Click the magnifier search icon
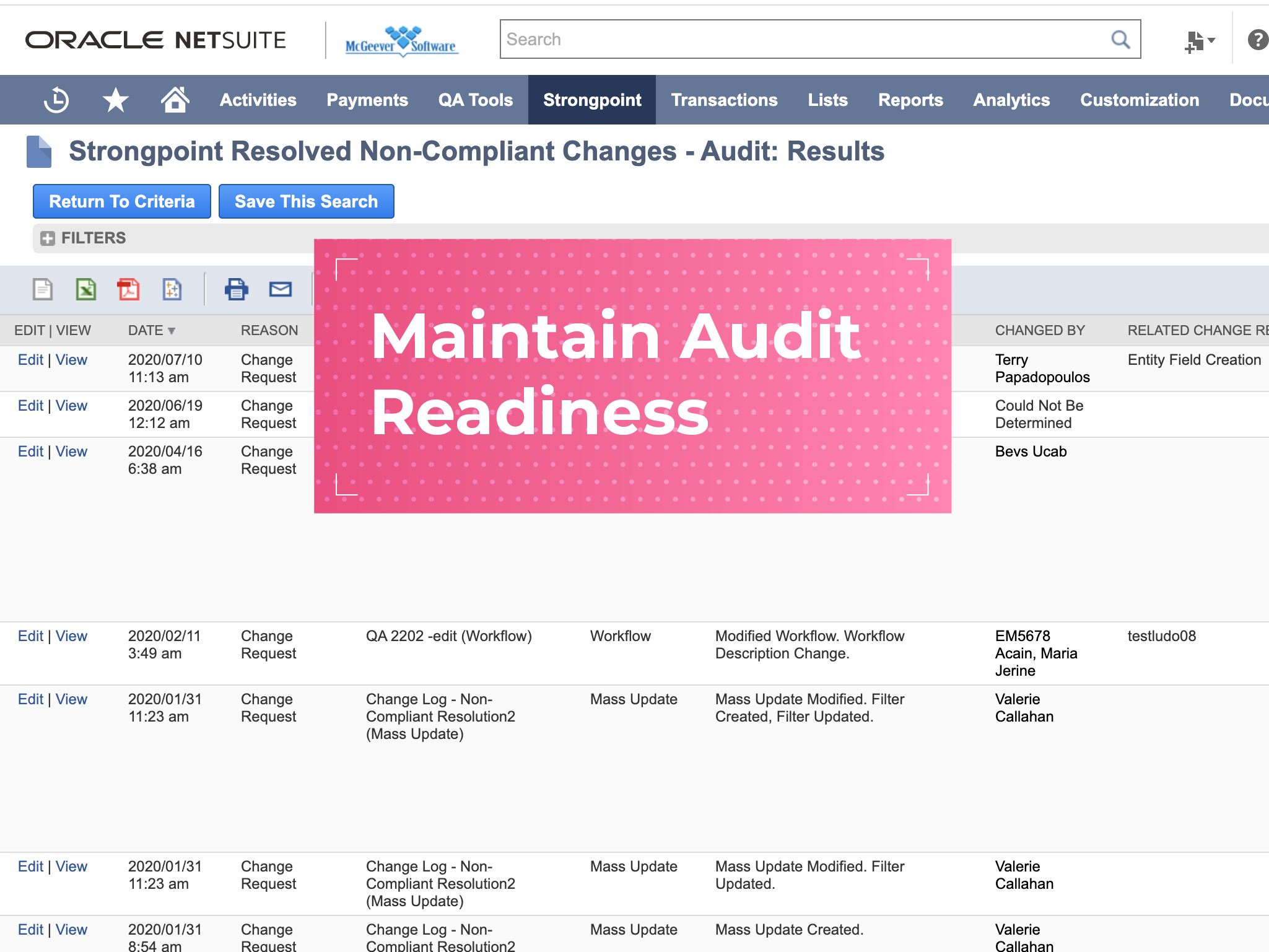1269x952 pixels. pos(1120,40)
